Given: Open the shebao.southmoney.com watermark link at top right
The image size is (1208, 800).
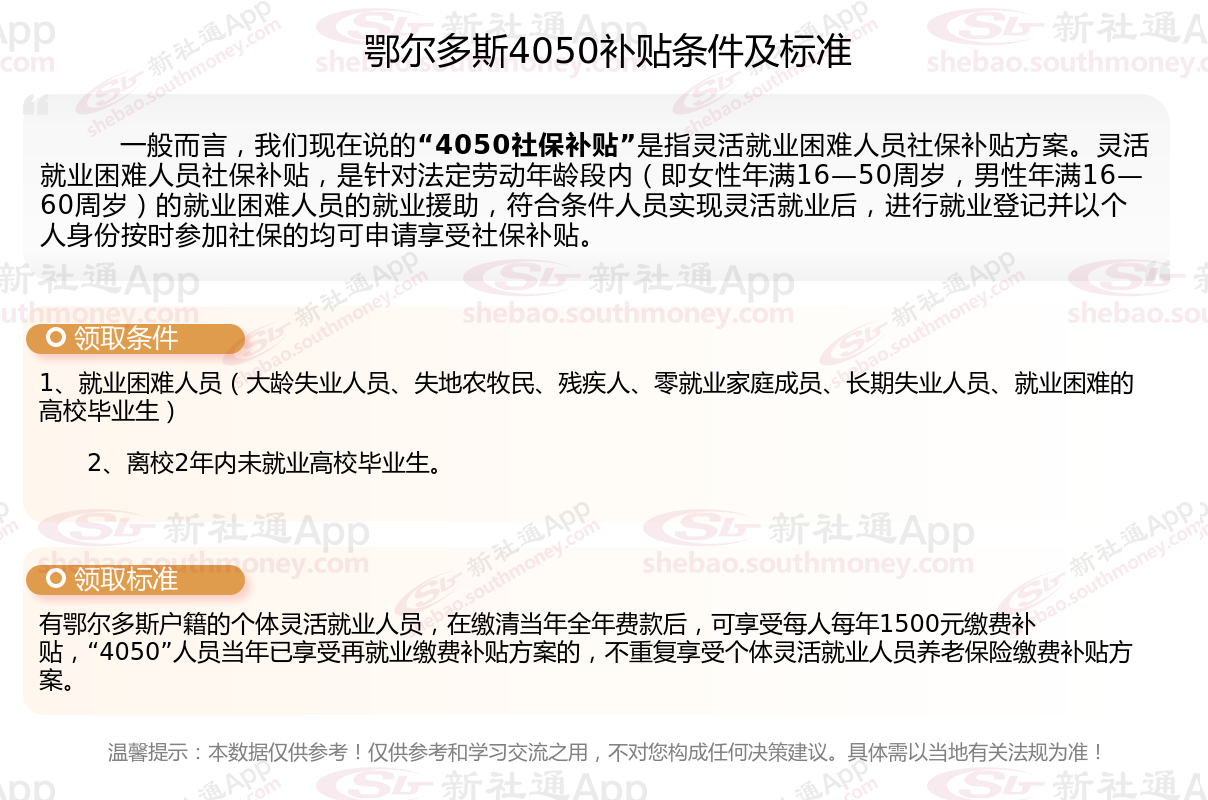Looking at the screenshot, I should click(x=1066, y=63).
